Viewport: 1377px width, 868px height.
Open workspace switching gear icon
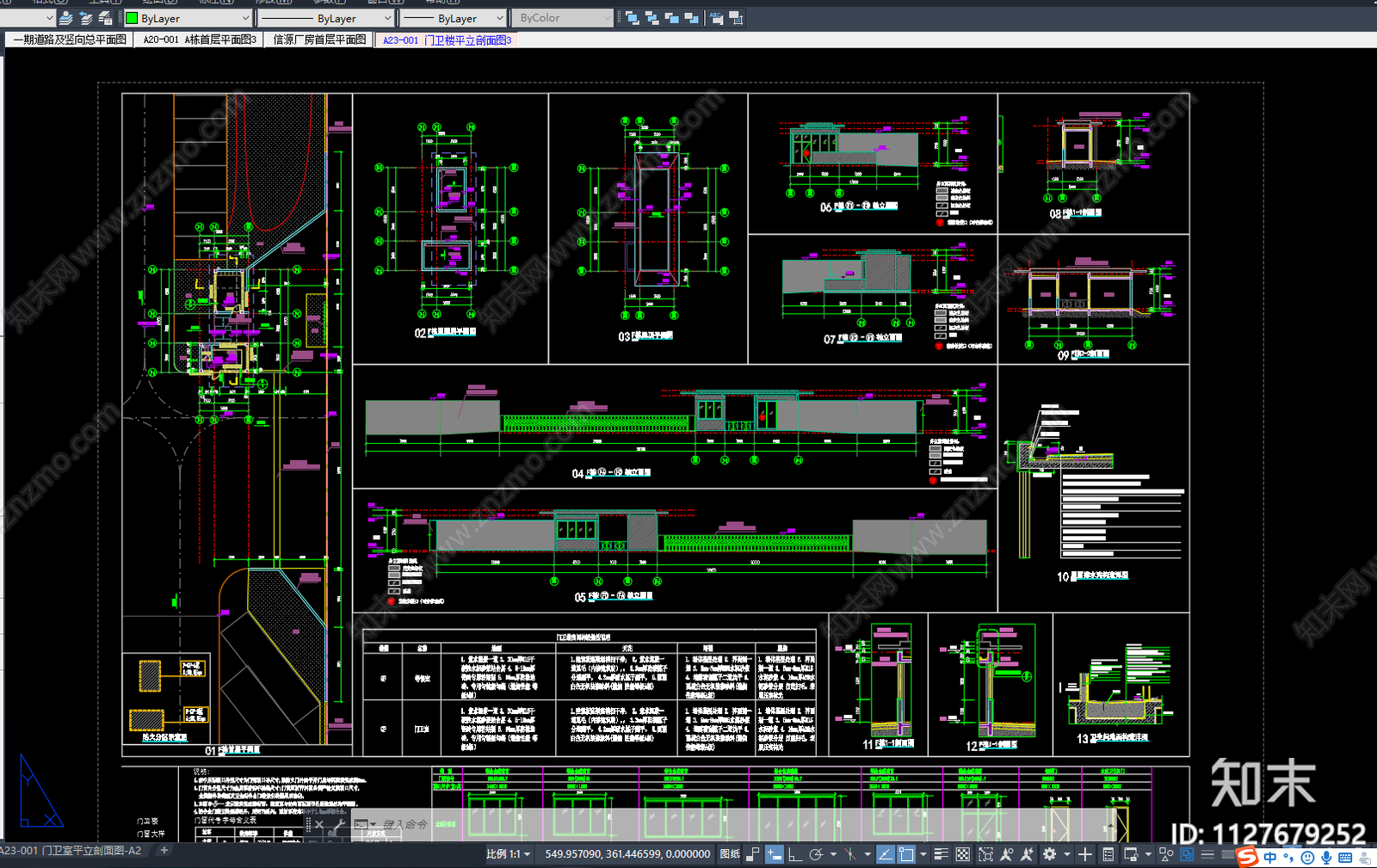tap(1049, 854)
